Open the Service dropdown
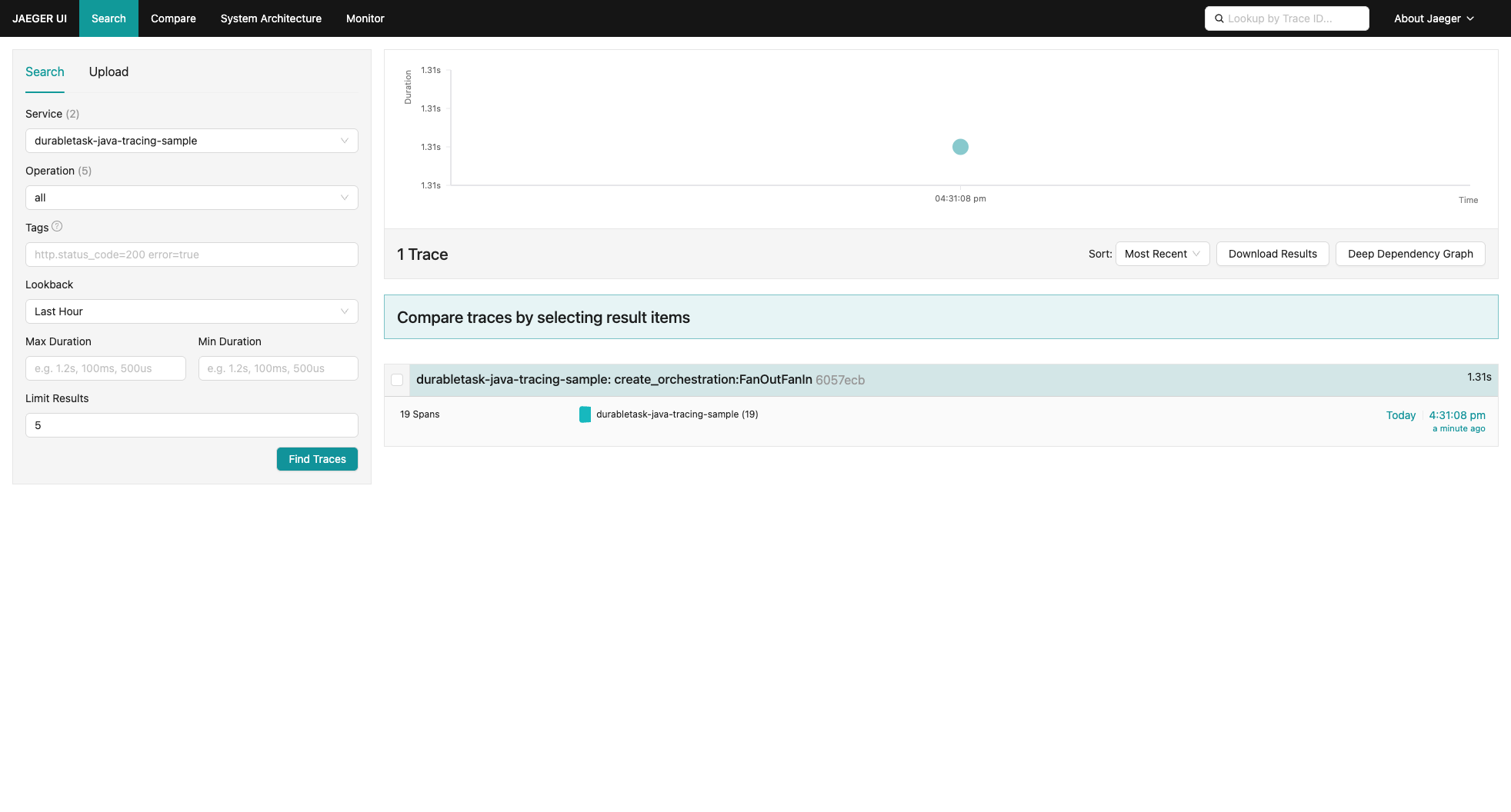The width and height of the screenshot is (1511, 812). click(x=192, y=141)
